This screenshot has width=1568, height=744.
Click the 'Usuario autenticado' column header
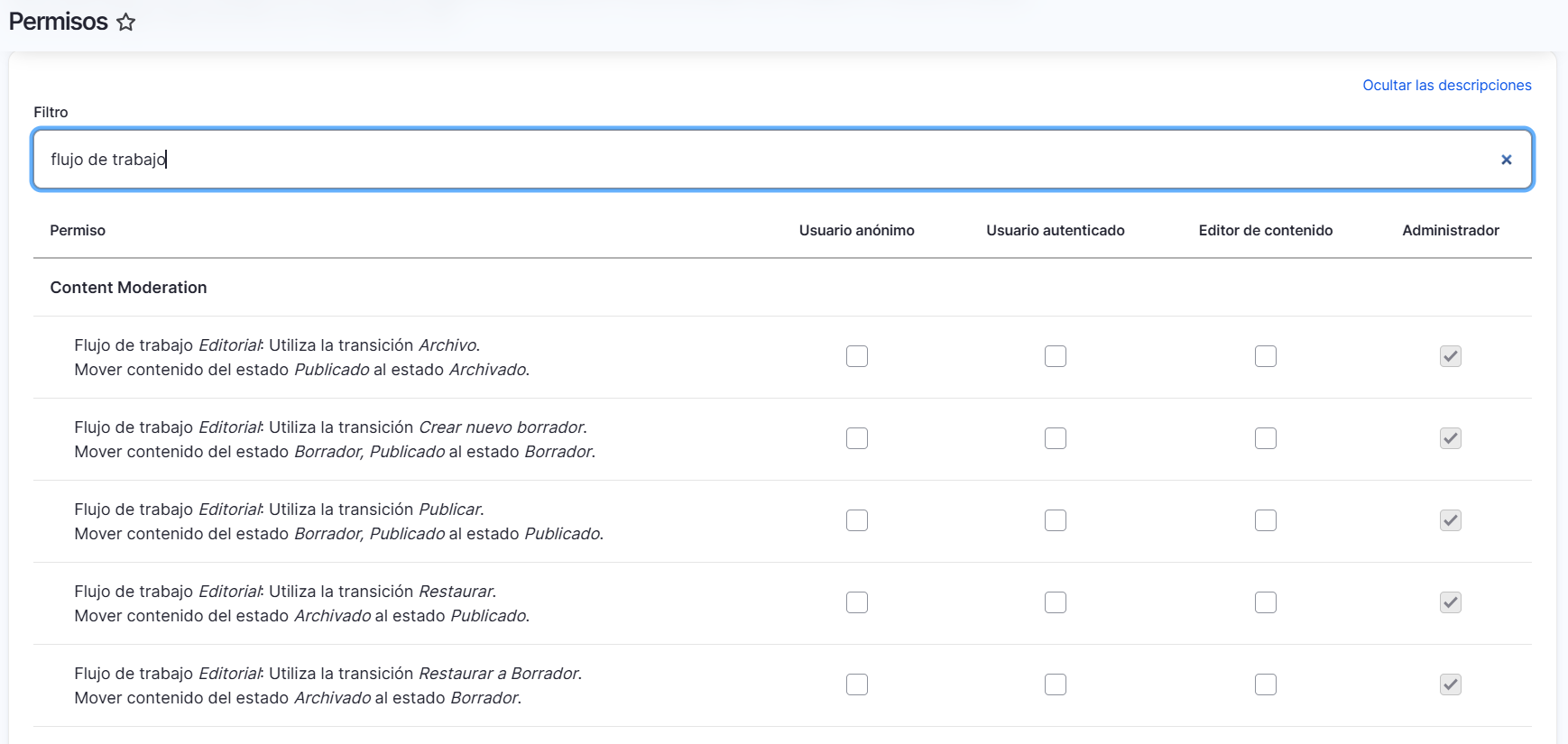pos(1056,230)
